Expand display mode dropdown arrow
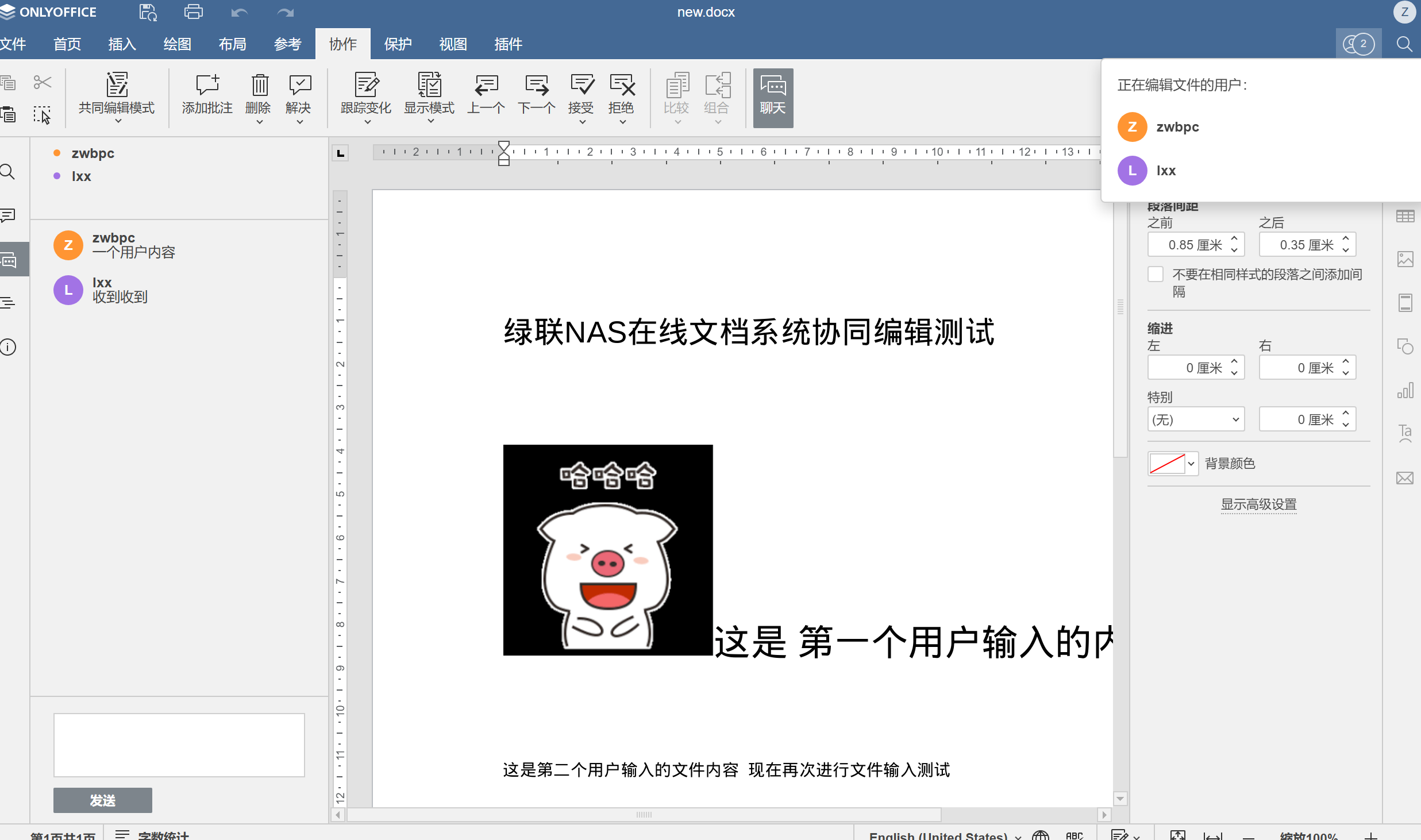The image size is (1421, 840). point(430,121)
